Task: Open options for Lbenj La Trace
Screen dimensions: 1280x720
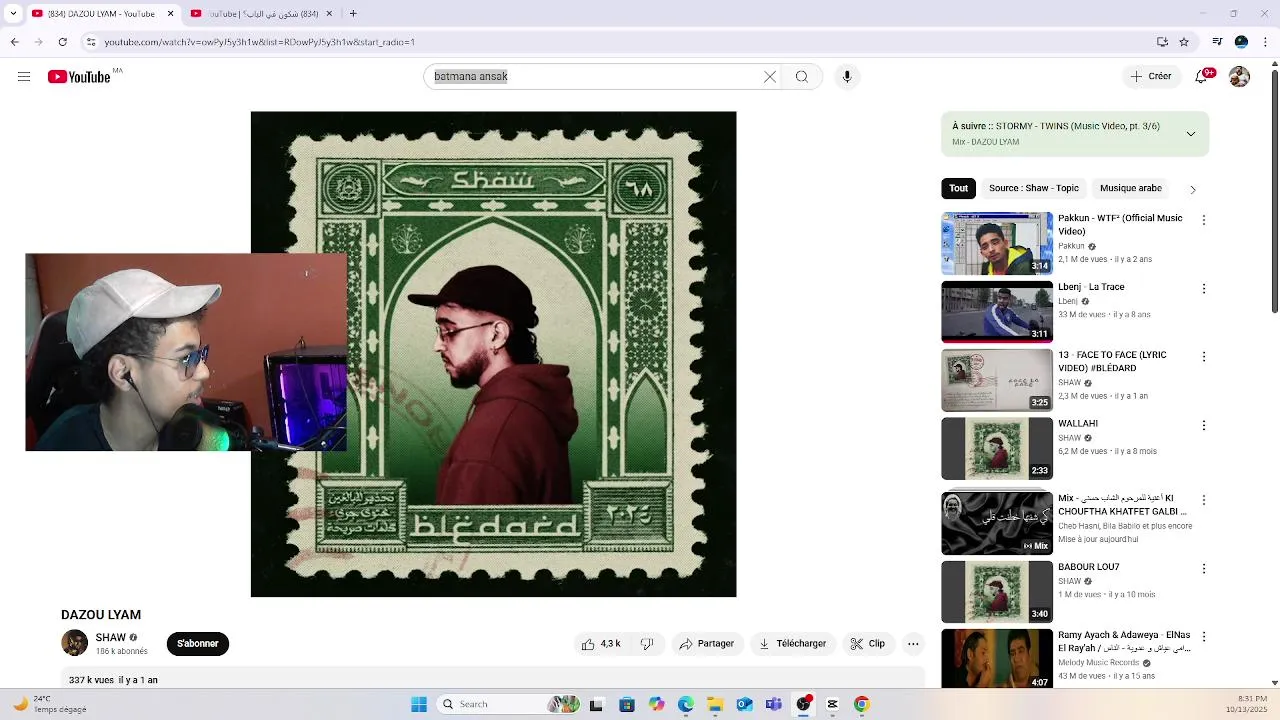Action: pyautogui.click(x=1204, y=289)
